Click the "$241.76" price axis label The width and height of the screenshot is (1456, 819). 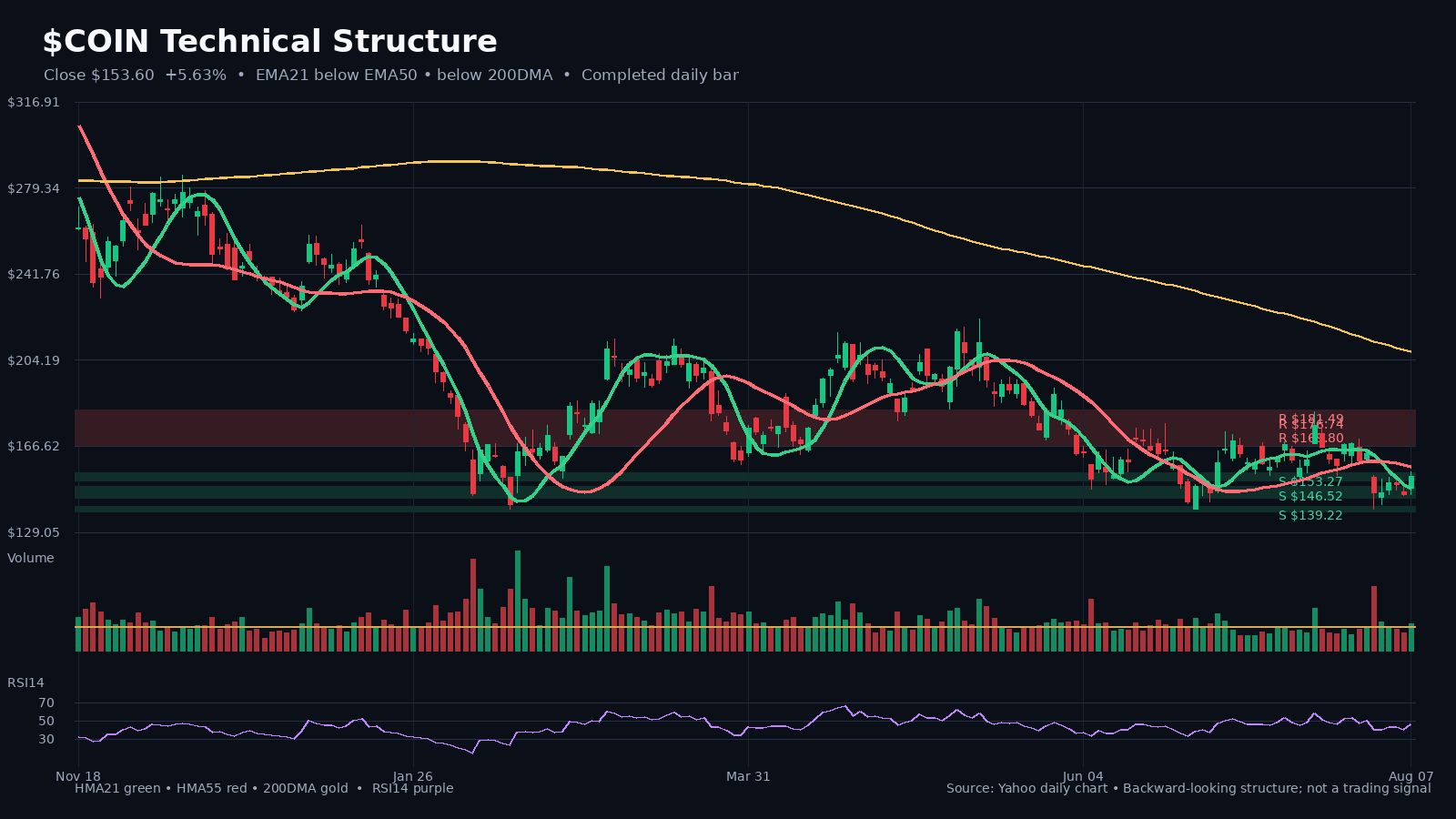pos(34,274)
